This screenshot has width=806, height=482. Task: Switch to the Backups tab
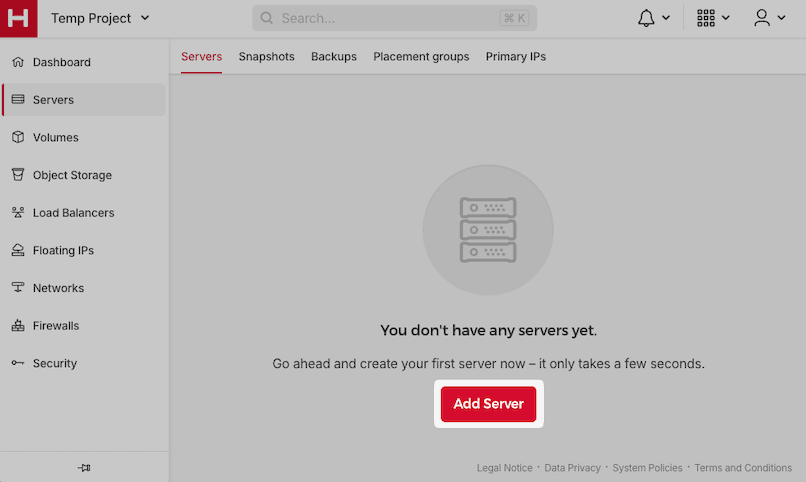(x=334, y=57)
